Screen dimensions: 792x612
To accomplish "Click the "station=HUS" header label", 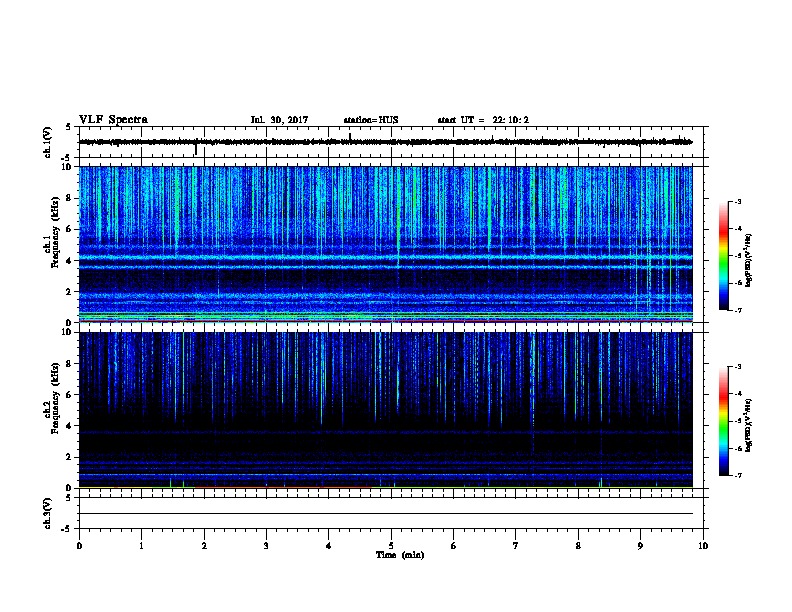I will point(371,120).
